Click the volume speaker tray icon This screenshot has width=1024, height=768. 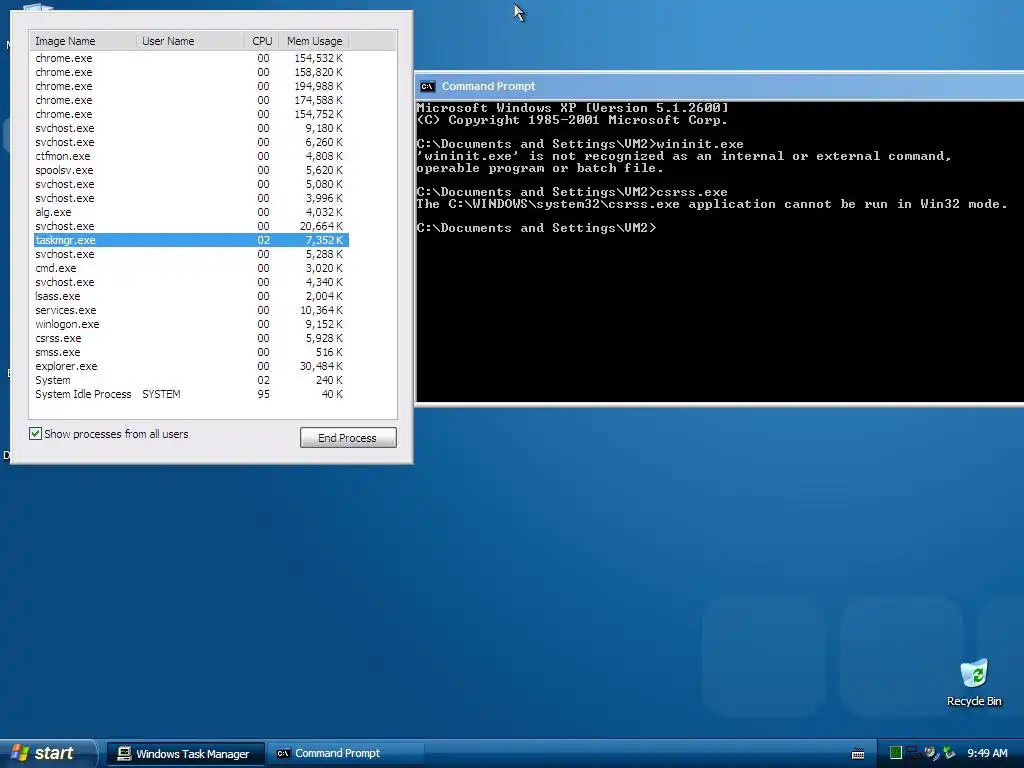(x=931, y=753)
